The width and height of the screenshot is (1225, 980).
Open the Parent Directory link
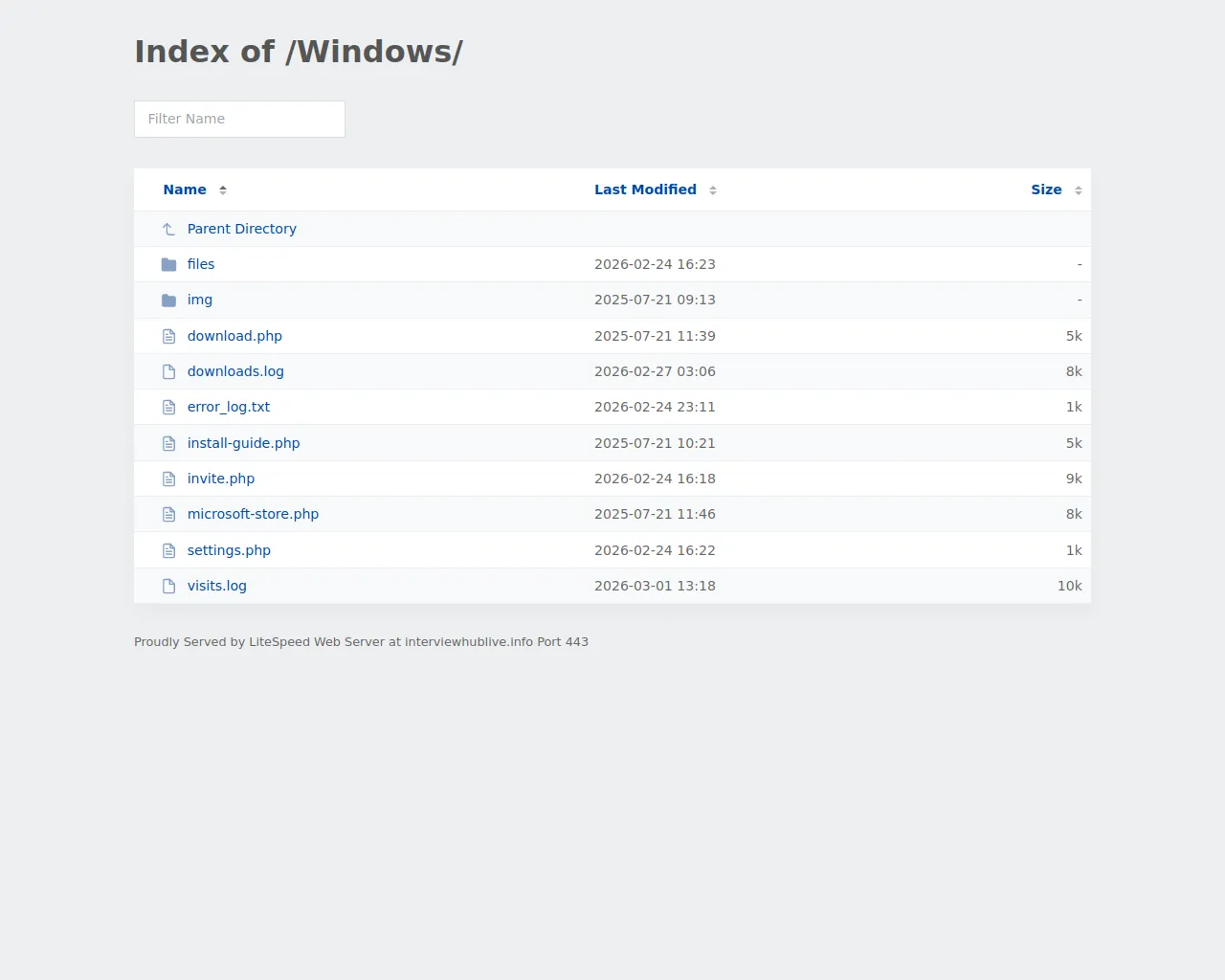coord(242,229)
